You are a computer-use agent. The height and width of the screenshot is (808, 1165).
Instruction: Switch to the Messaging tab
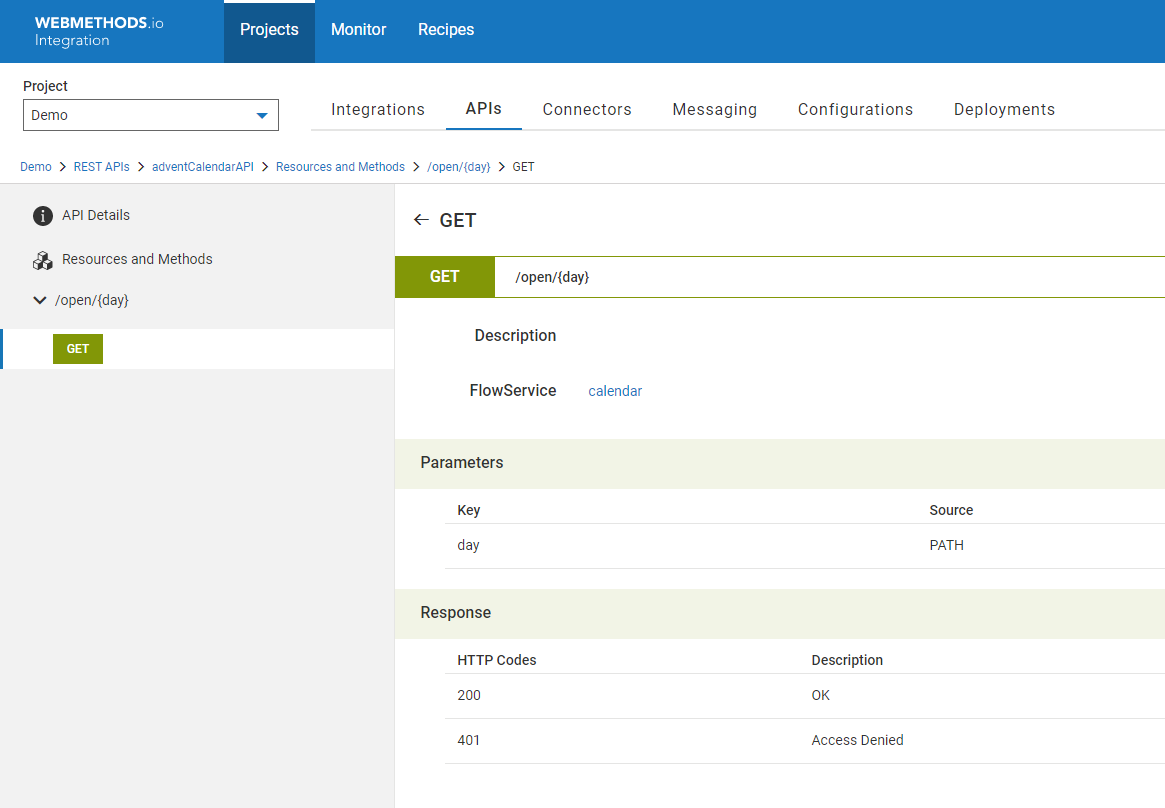coord(714,110)
